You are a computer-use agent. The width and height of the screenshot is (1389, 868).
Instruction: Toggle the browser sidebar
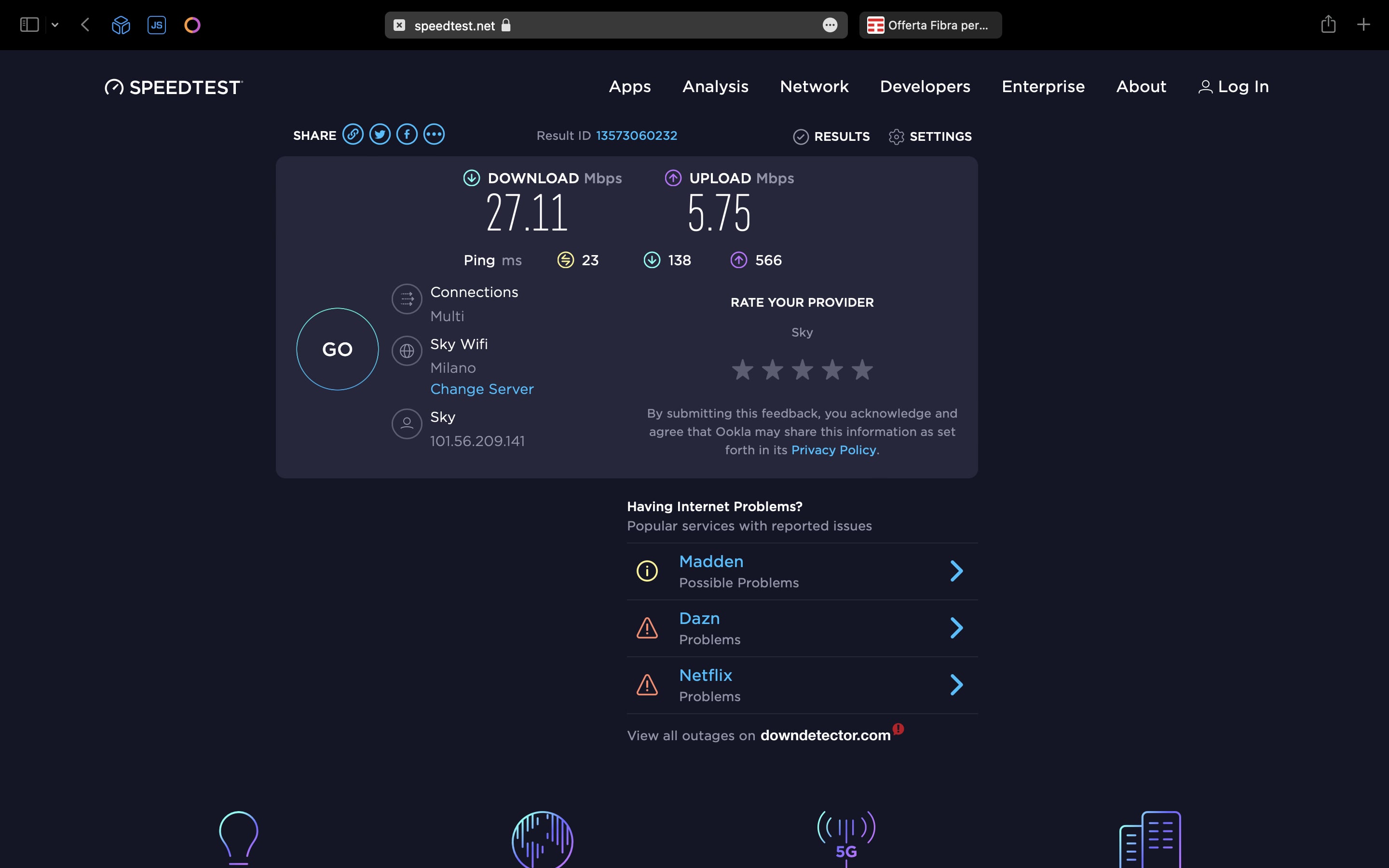(29, 25)
